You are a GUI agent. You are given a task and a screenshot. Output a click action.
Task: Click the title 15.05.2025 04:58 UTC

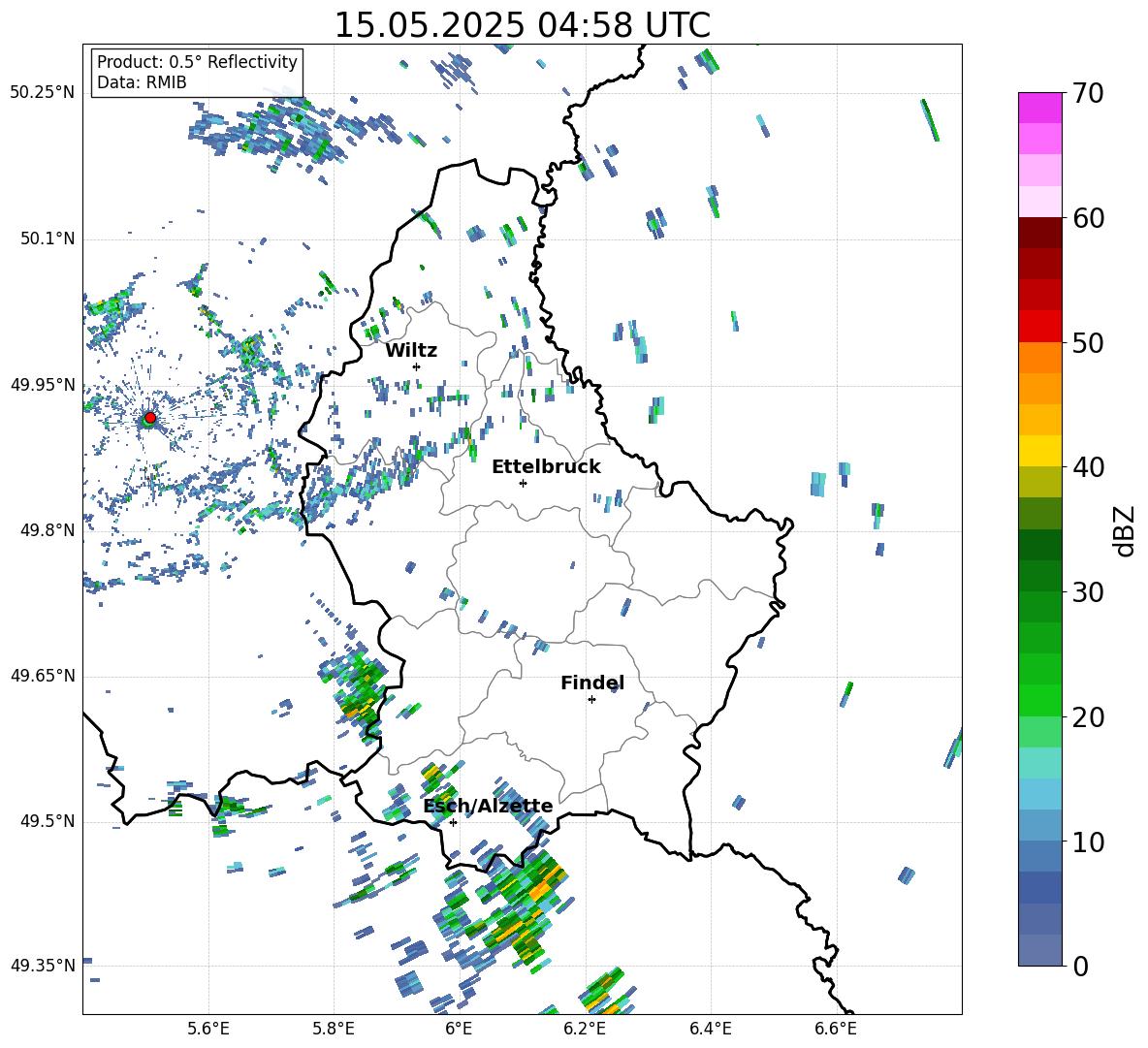point(522,25)
